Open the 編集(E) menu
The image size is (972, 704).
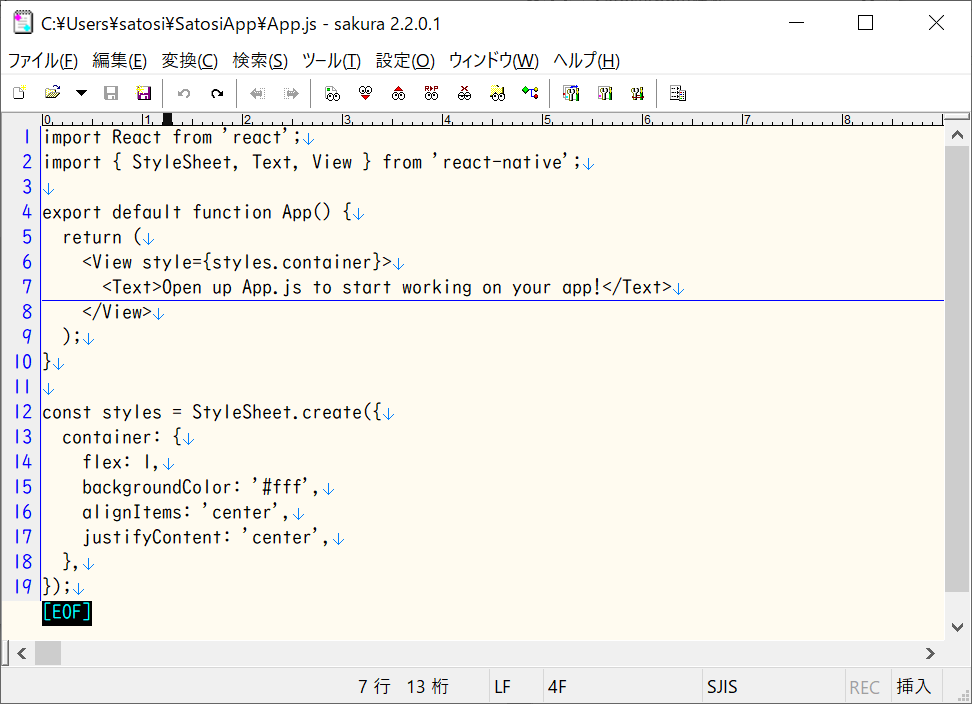(x=120, y=61)
